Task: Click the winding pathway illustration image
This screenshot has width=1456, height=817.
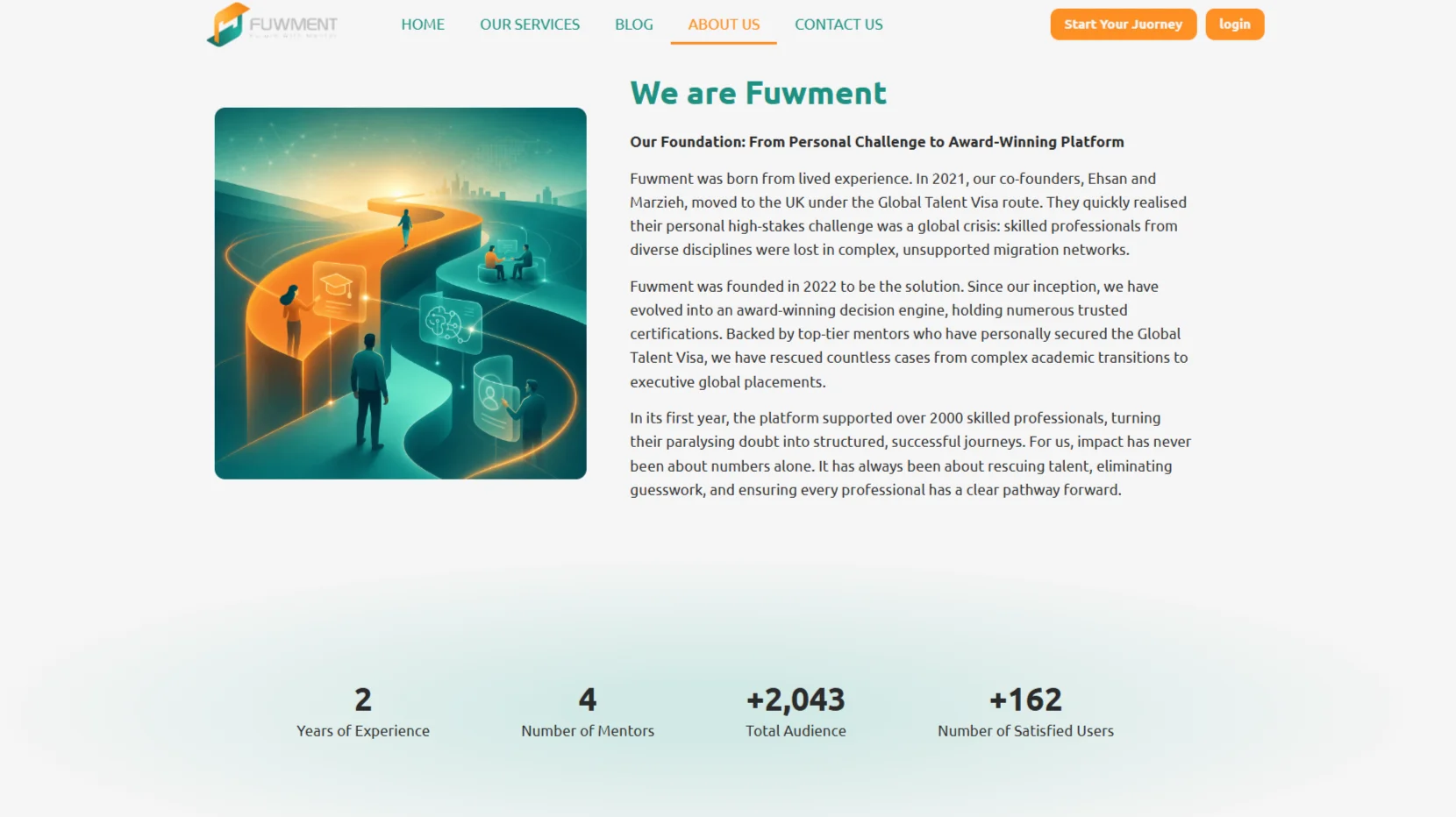Action: pyautogui.click(x=401, y=294)
